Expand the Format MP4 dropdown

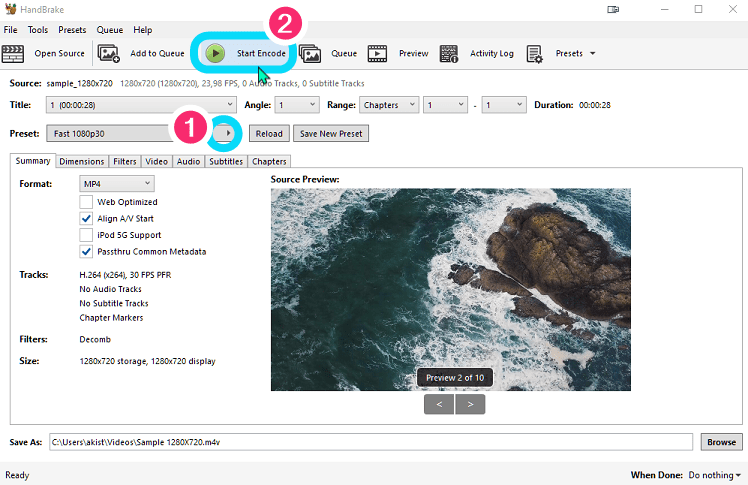117,183
